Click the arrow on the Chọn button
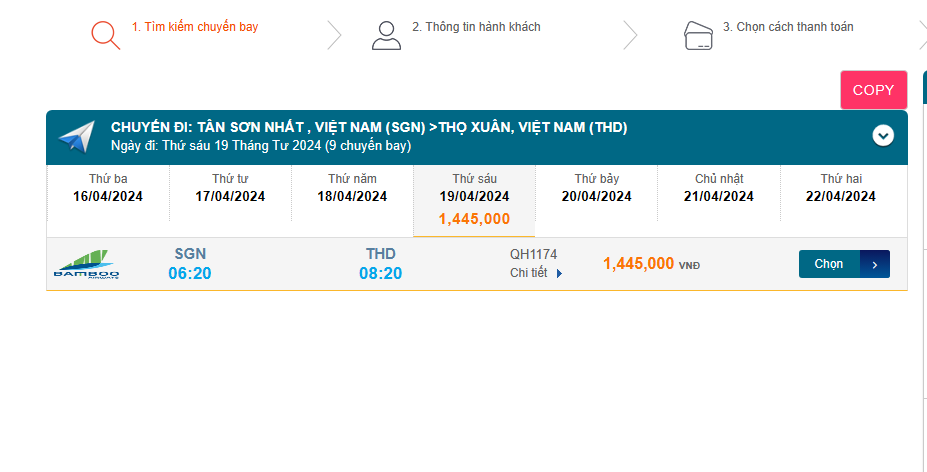Image resolution: width=927 pixels, height=472 pixels. [x=875, y=264]
